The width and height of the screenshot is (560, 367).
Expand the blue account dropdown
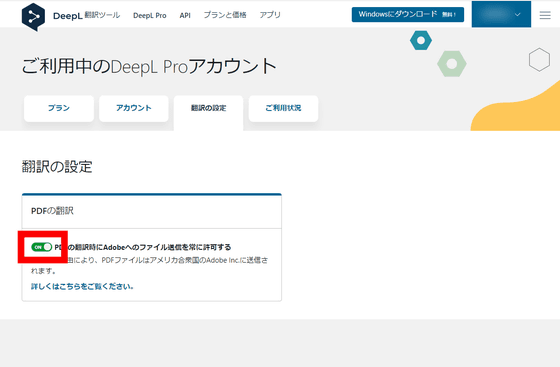coord(501,14)
